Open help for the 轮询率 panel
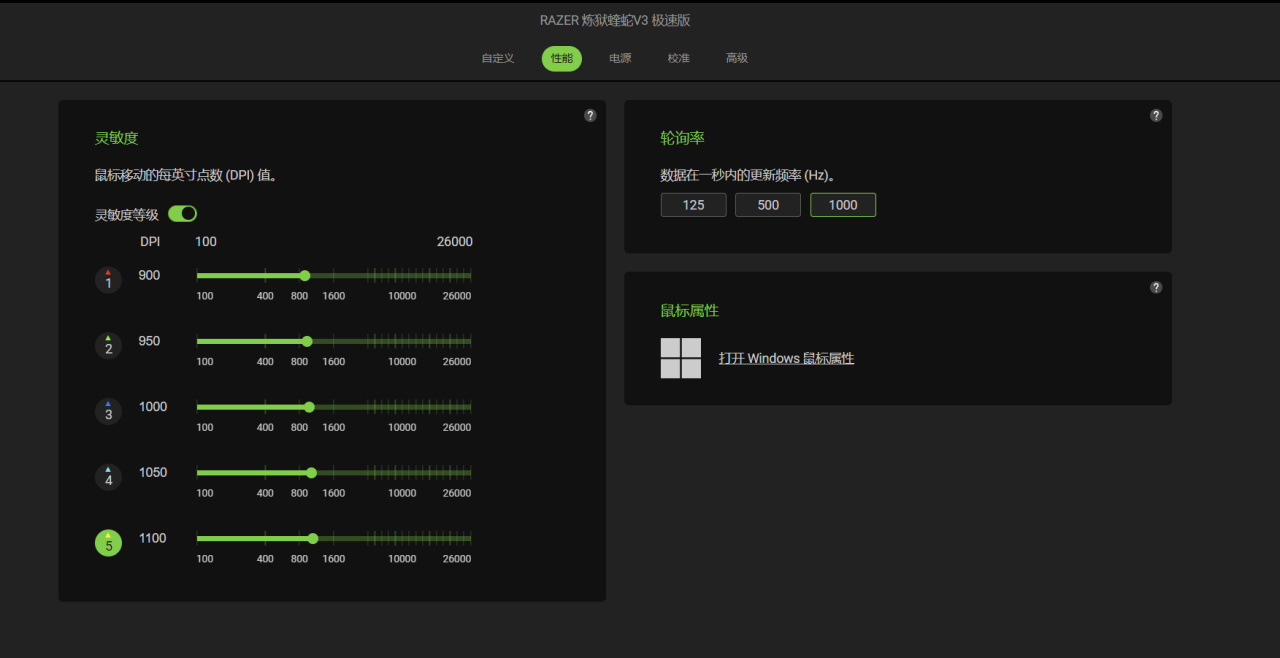The height and width of the screenshot is (658, 1280). [x=1156, y=115]
